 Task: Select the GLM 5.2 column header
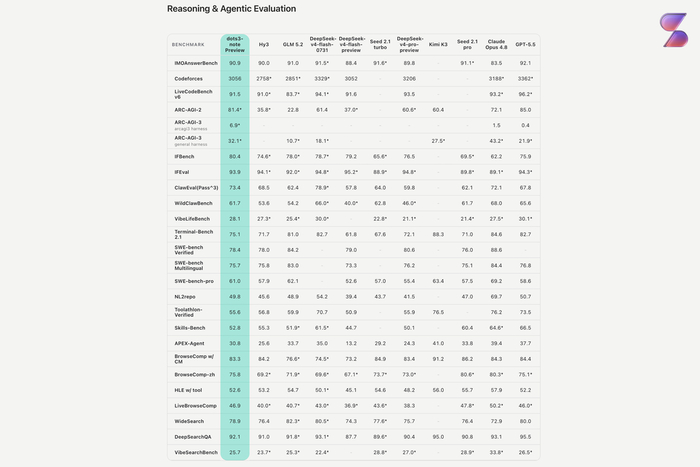click(293, 45)
